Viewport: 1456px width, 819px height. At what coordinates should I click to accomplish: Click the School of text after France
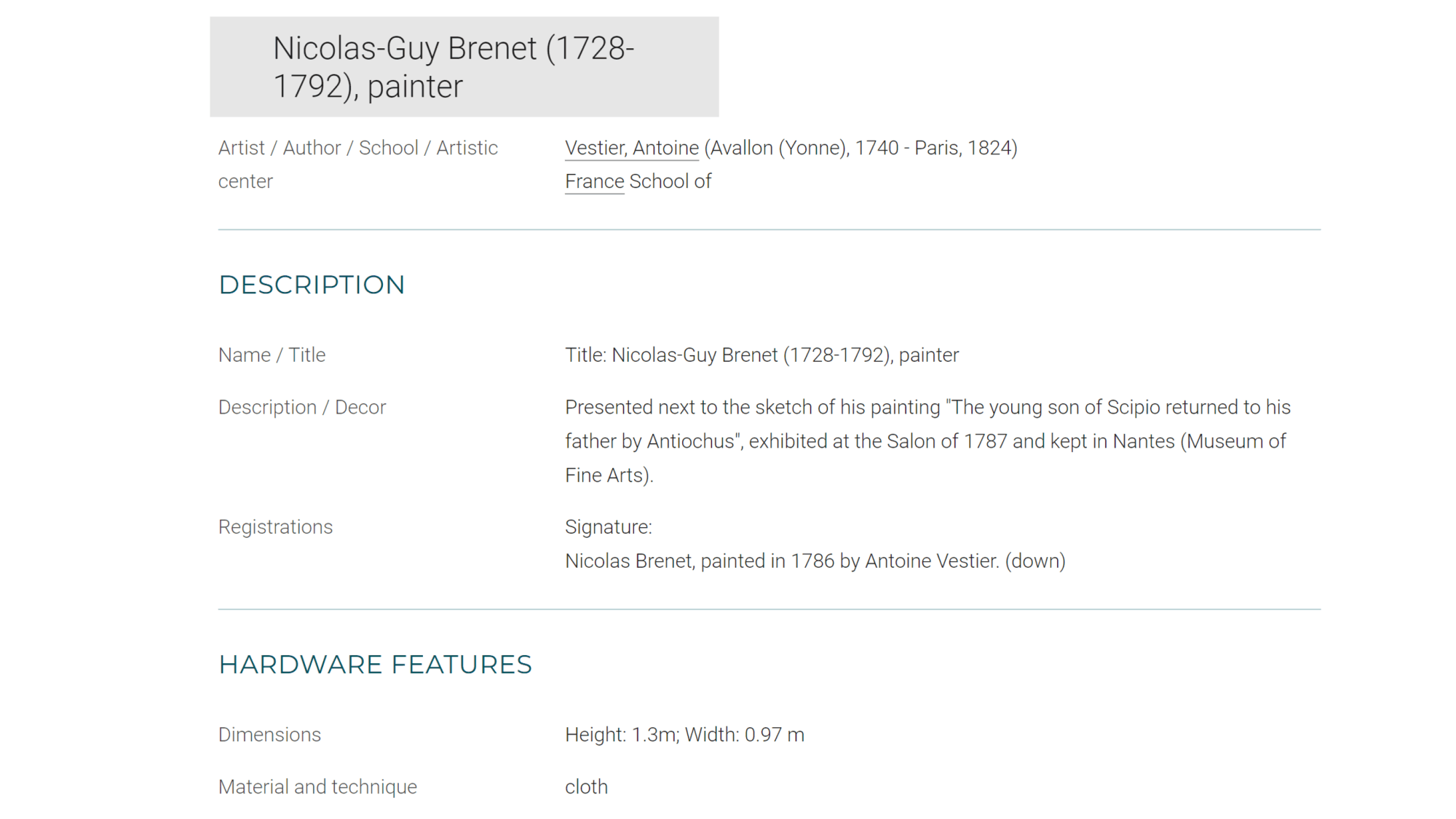point(670,181)
